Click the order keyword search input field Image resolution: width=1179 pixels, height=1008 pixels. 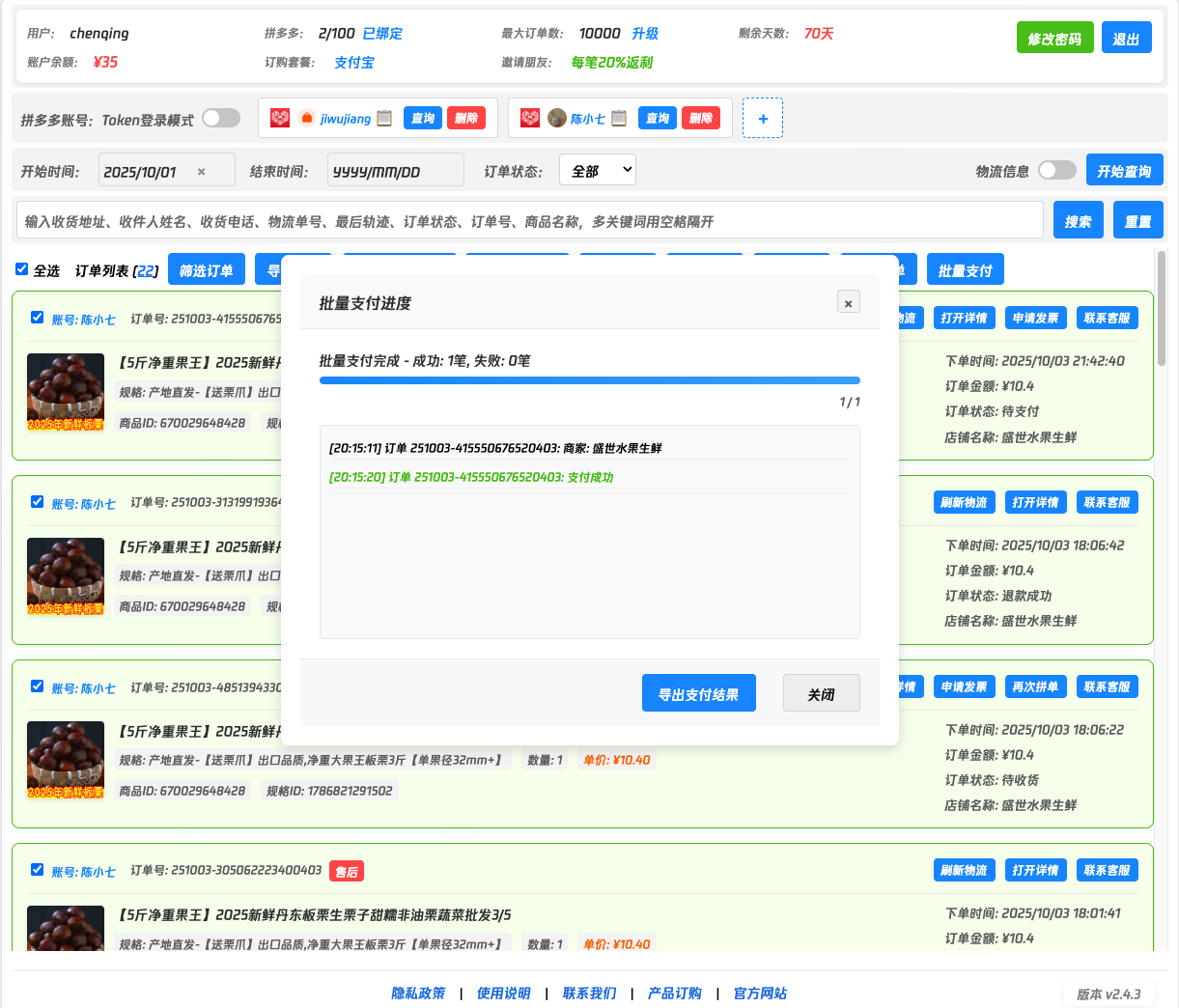(x=529, y=220)
